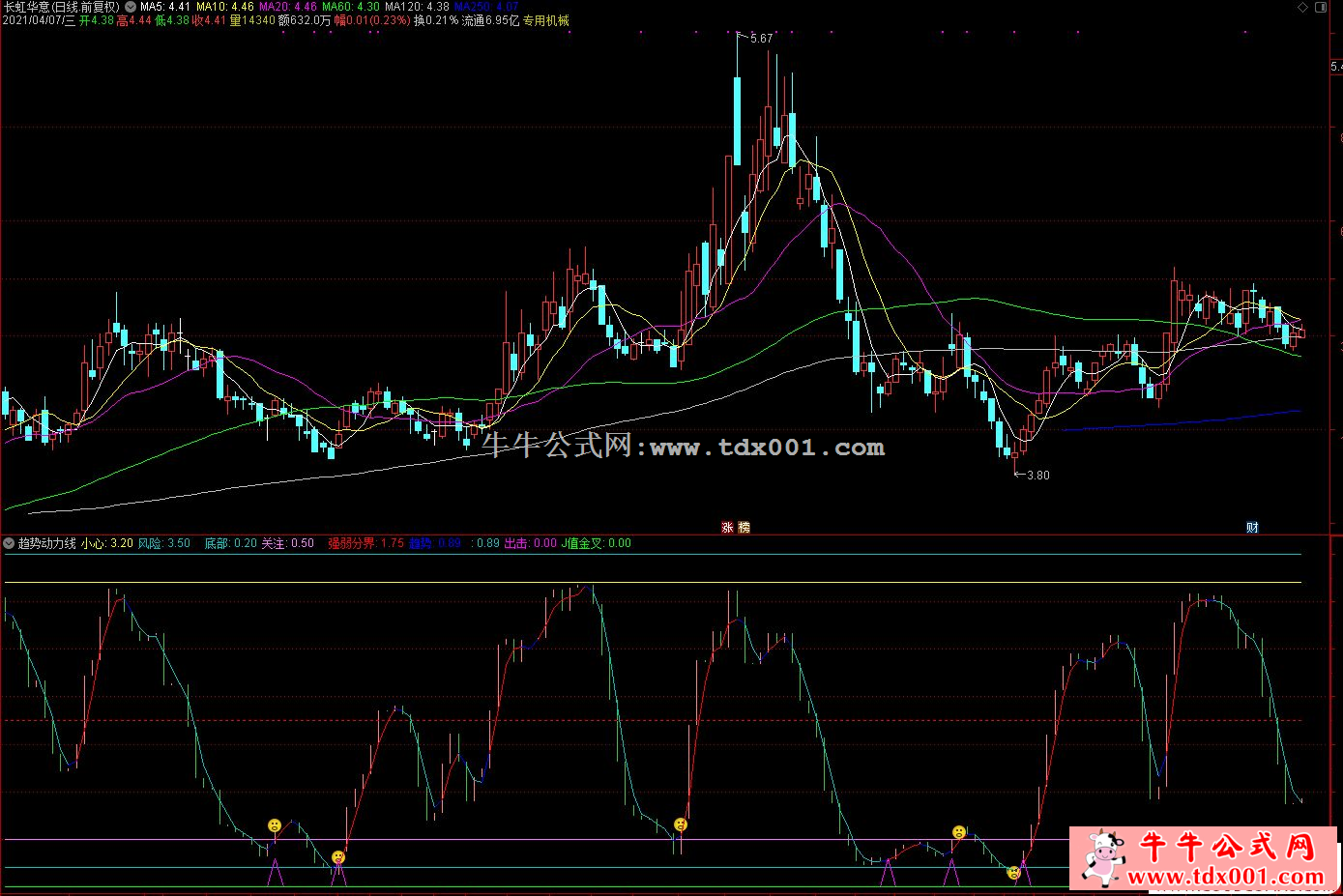
Task: Click the 底部: 0.20 indicator value
Action: click(231, 543)
